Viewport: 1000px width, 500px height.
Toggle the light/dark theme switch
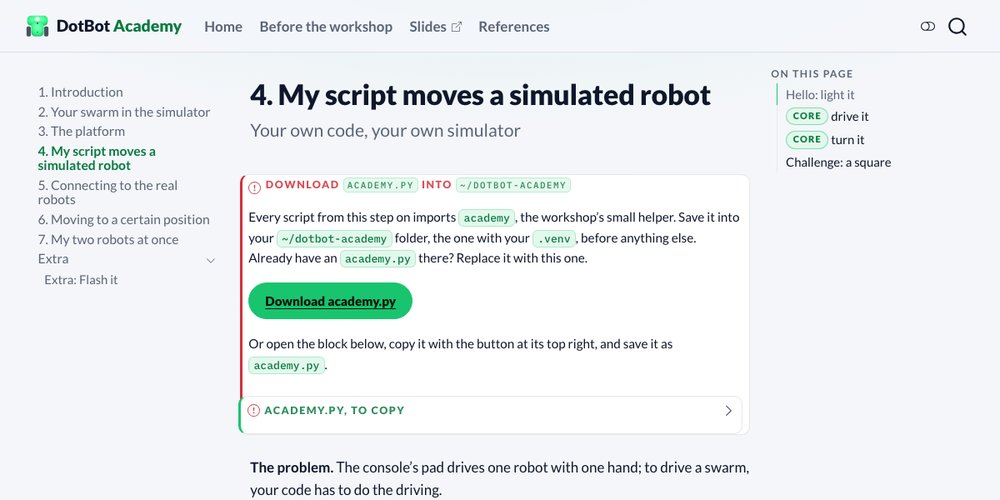click(x=927, y=26)
